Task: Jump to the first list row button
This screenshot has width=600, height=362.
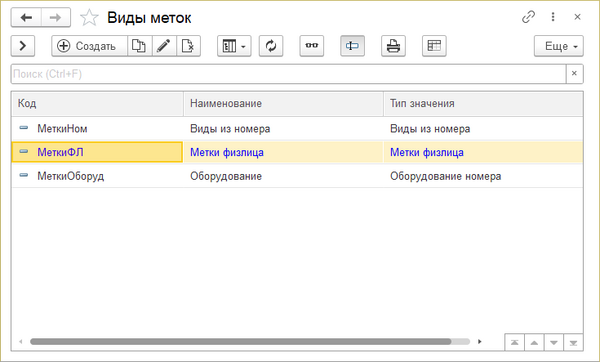Action: click(515, 342)
